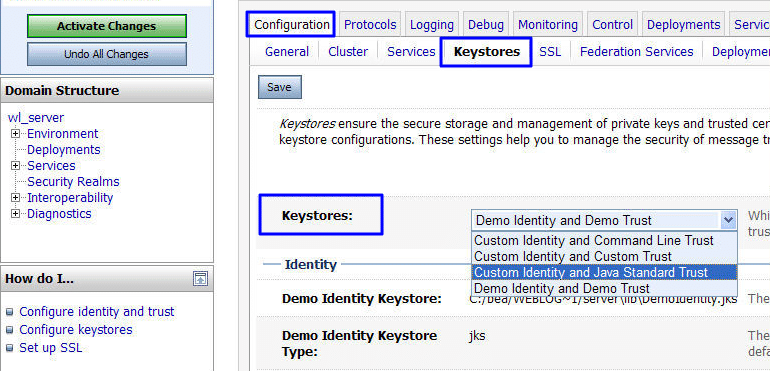Expand the Diagnostics tree node
The height and width of the screenshot is (371, 770).
(x=15, y=214)
